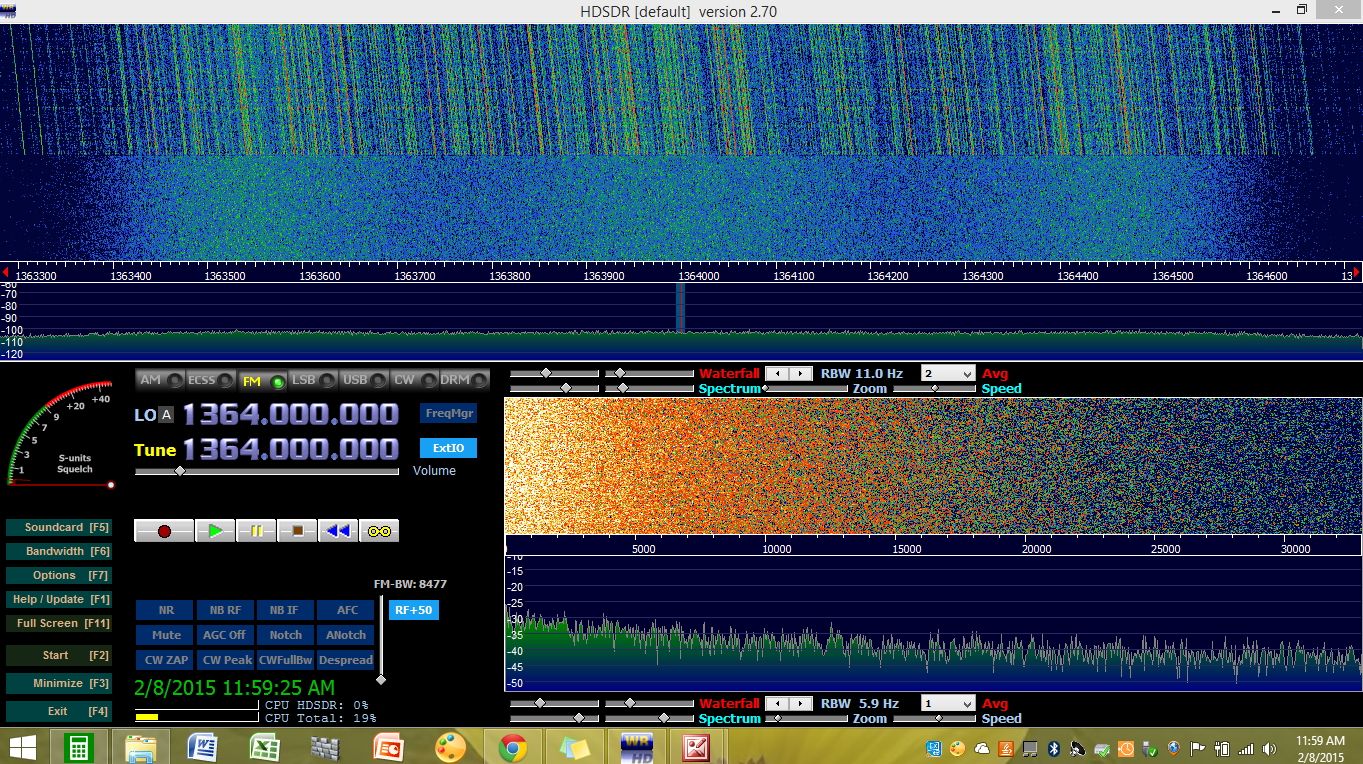The width and height of the screenshot is (1363, 764).
Task: Click Minimize [F3] button
Action: [x=58, y=683]
